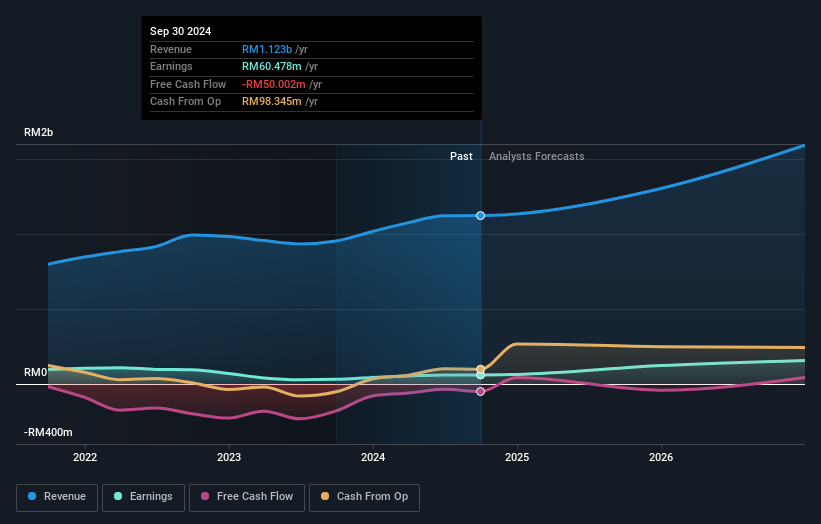Click the Earnings row label in tooltip
Viewport: 821px width, 524px height.
tap(171, 66)
